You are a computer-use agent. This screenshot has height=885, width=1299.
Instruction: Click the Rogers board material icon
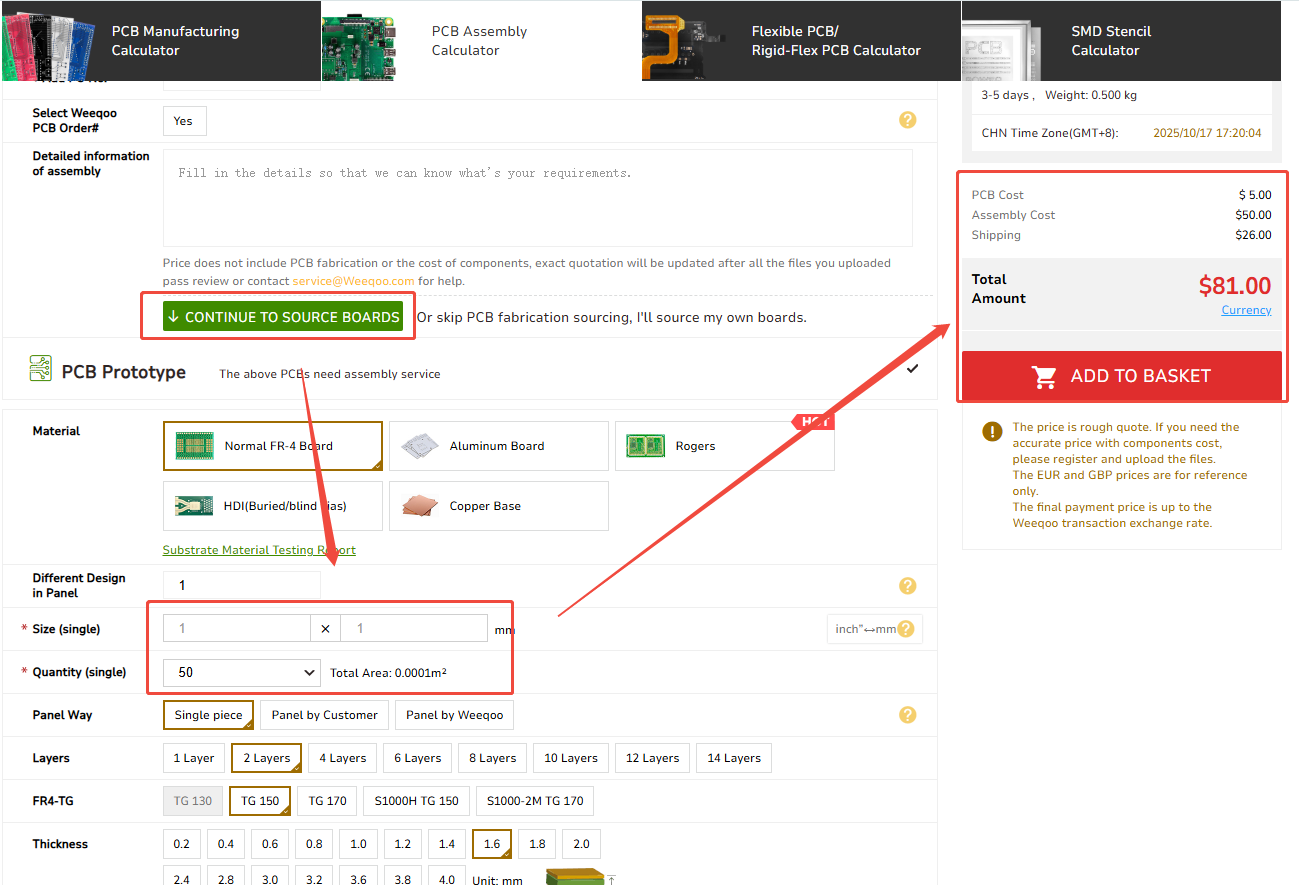click(646, 446)
